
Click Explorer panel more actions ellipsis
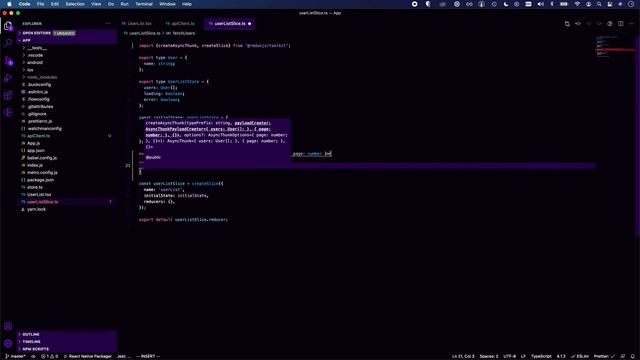[x=108, y=24]
